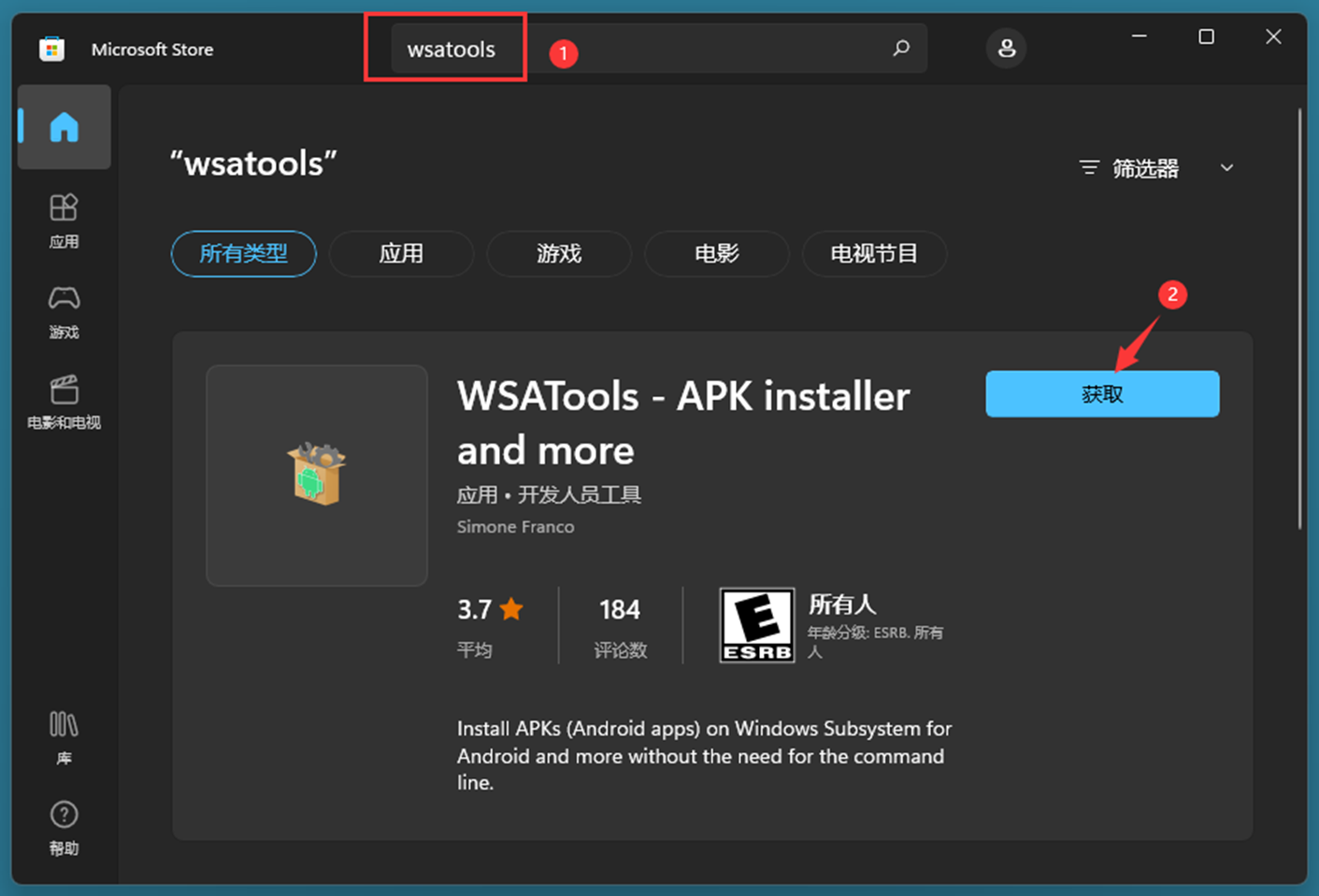Image resolution: width=1319 pixels, height=896 pixels.
Task: Click the orange rating star
Action: 511,609
